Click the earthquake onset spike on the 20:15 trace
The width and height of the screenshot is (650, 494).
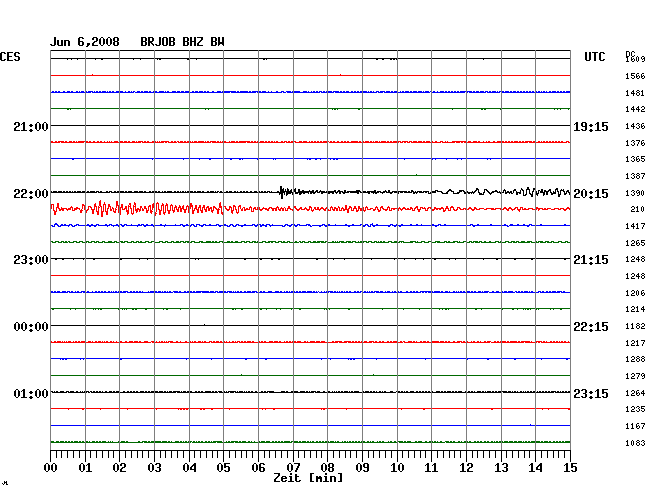[x=281, y=192]
